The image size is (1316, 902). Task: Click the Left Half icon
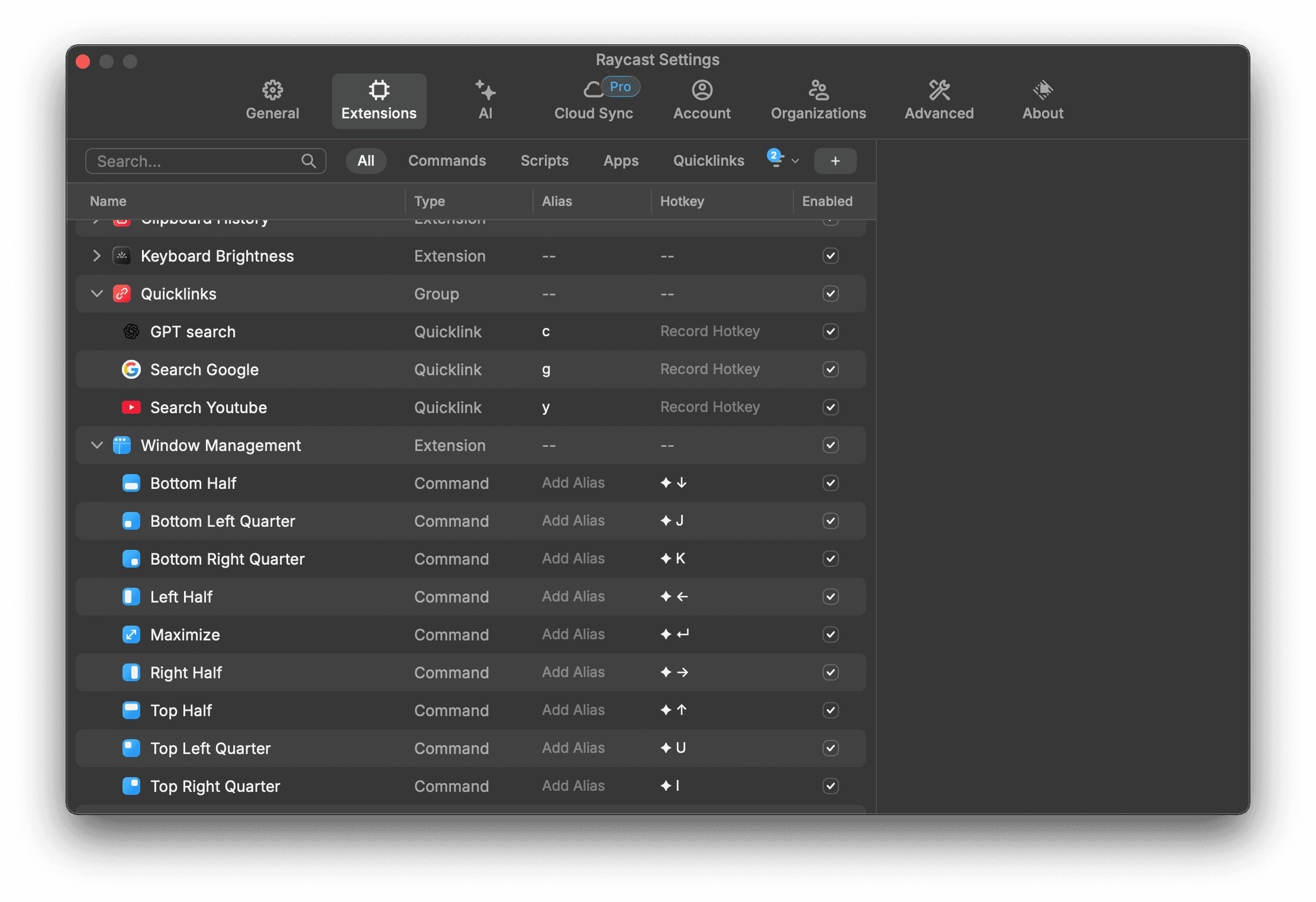coord(131,597)
